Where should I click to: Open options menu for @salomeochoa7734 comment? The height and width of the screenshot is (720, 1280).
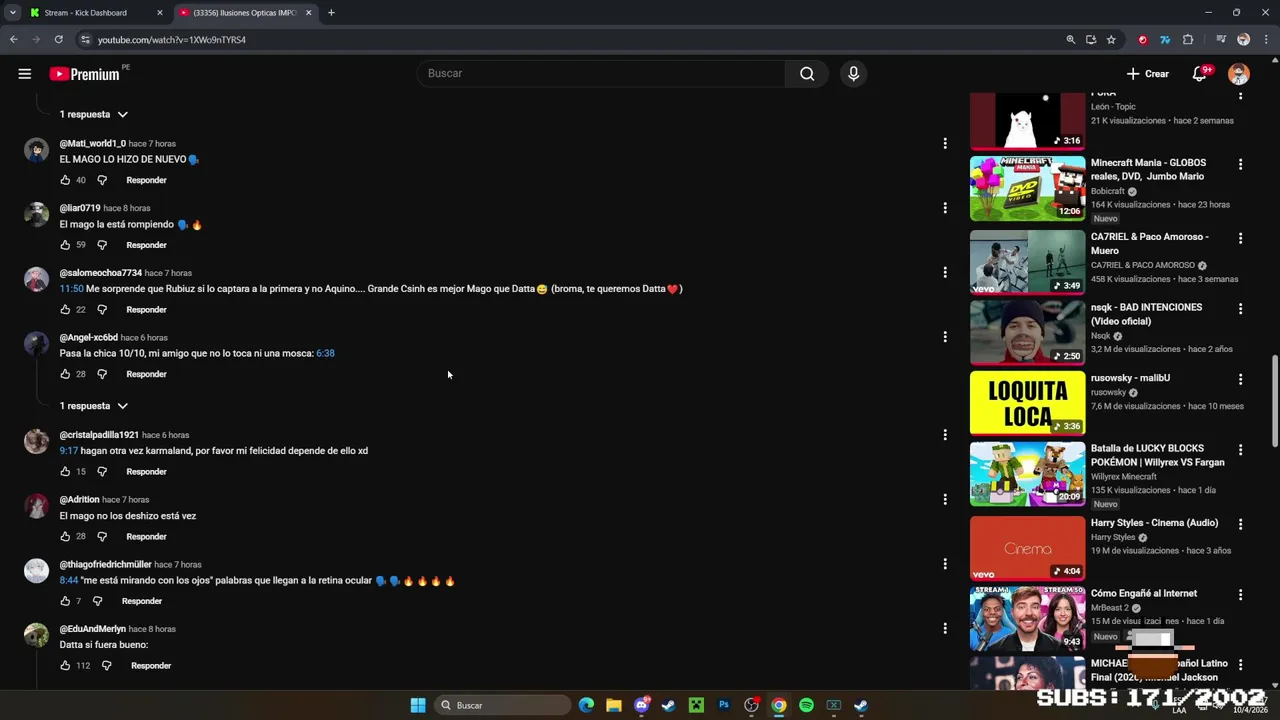pyautogui.click(x=945, y=272)
